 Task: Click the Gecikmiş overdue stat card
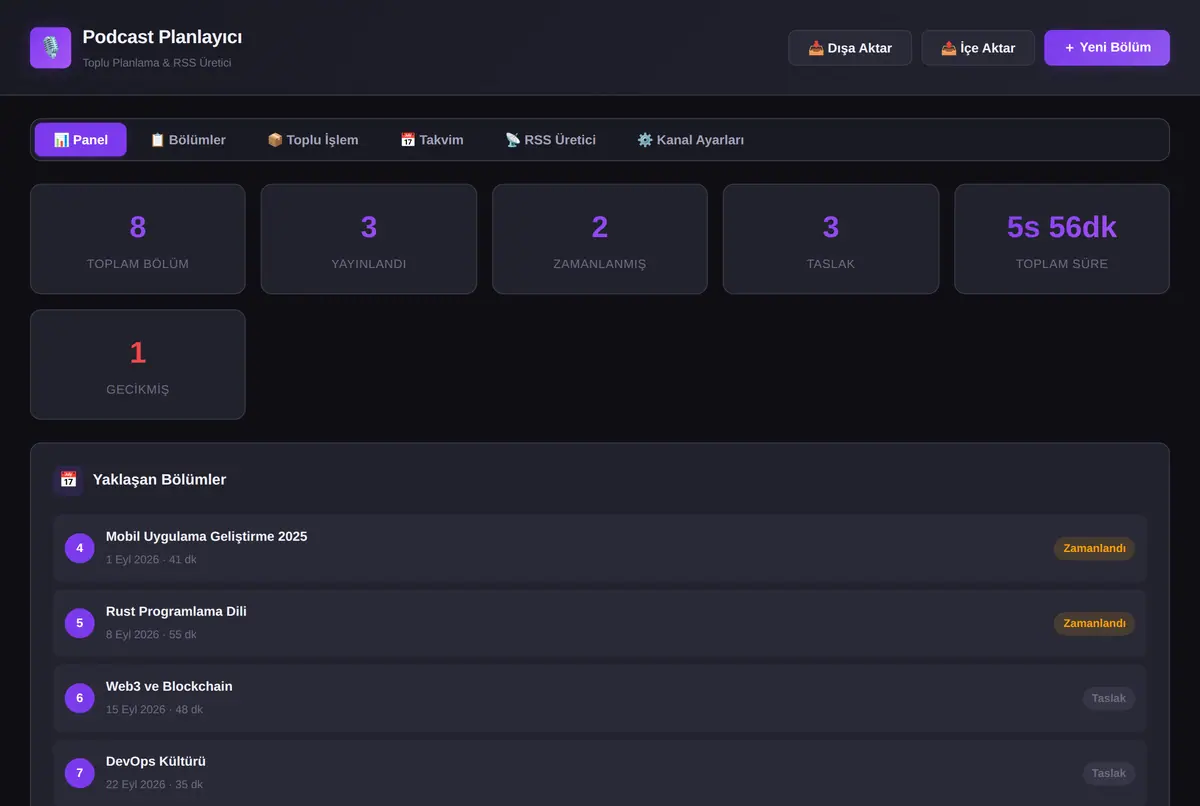tap(138, 364)
